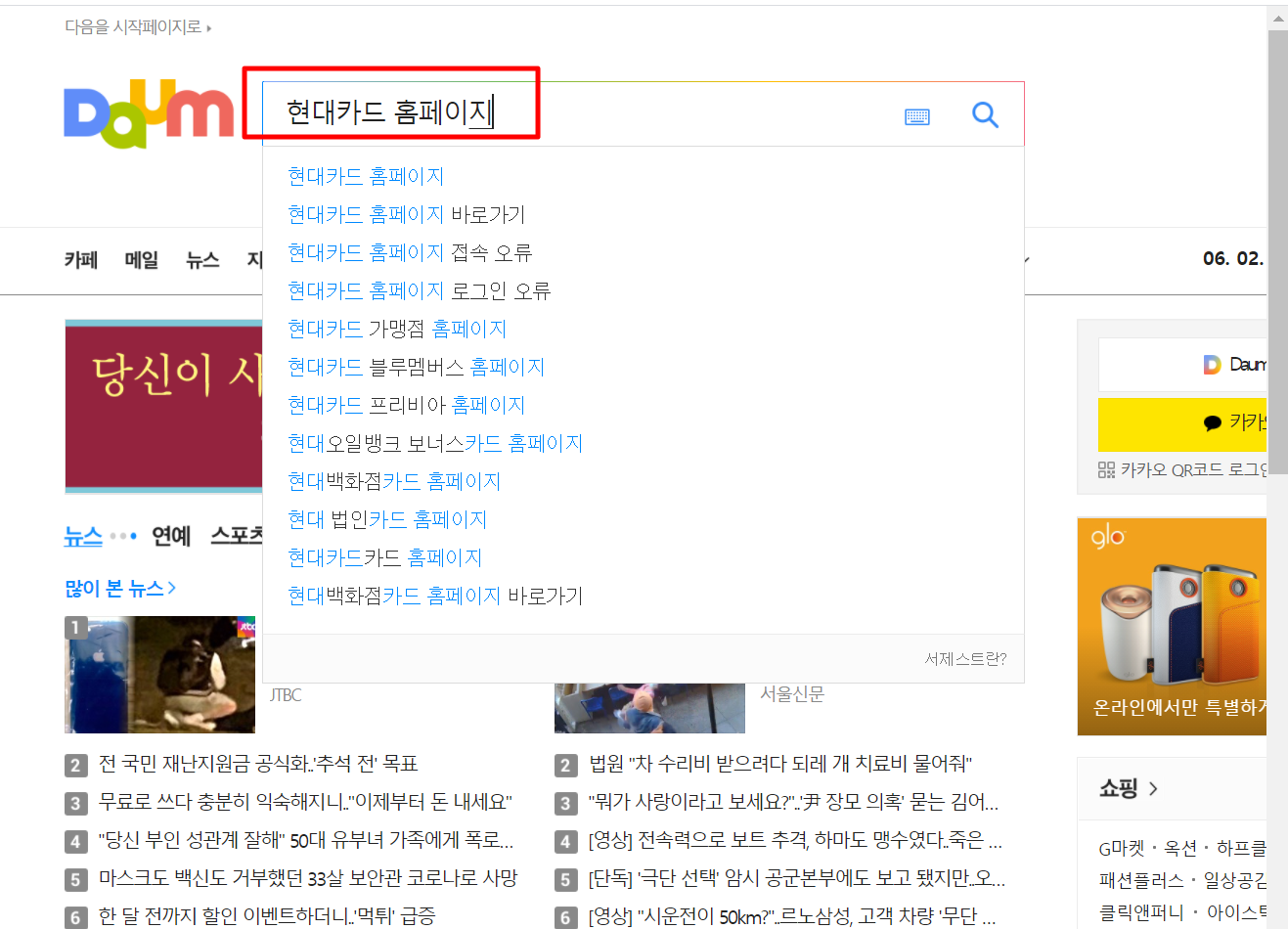Open the rank 1 JTBC news thumbnail
1288x929 pixels.
pos(160,675)
